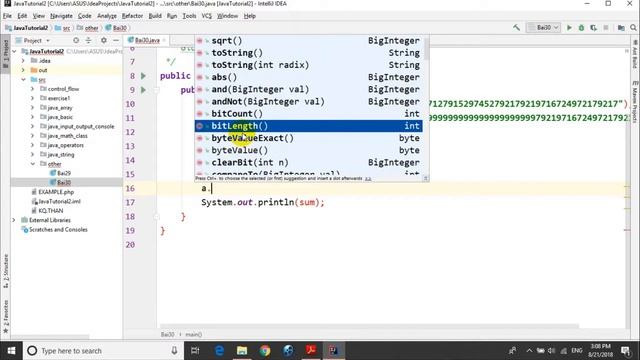Hide the Project panel with minus icon

click(x=116, y=40)
